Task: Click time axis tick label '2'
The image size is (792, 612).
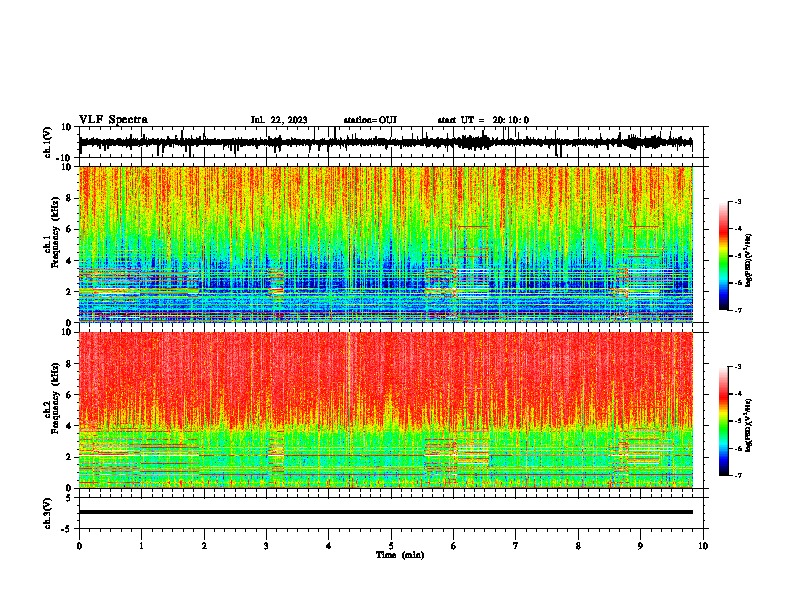Action: coord(204,546)
